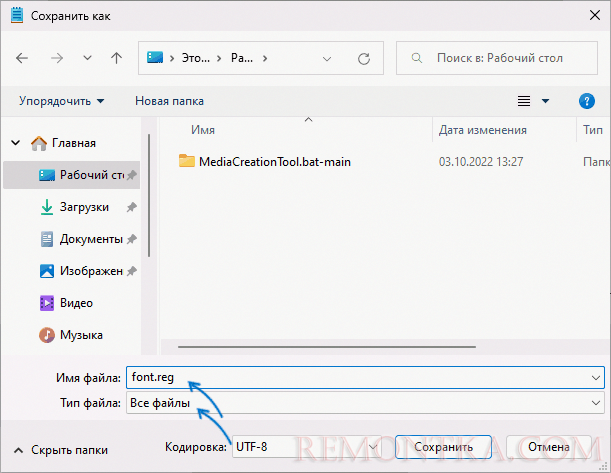Click the Forward navigation arrow

(x=55, y=58)
